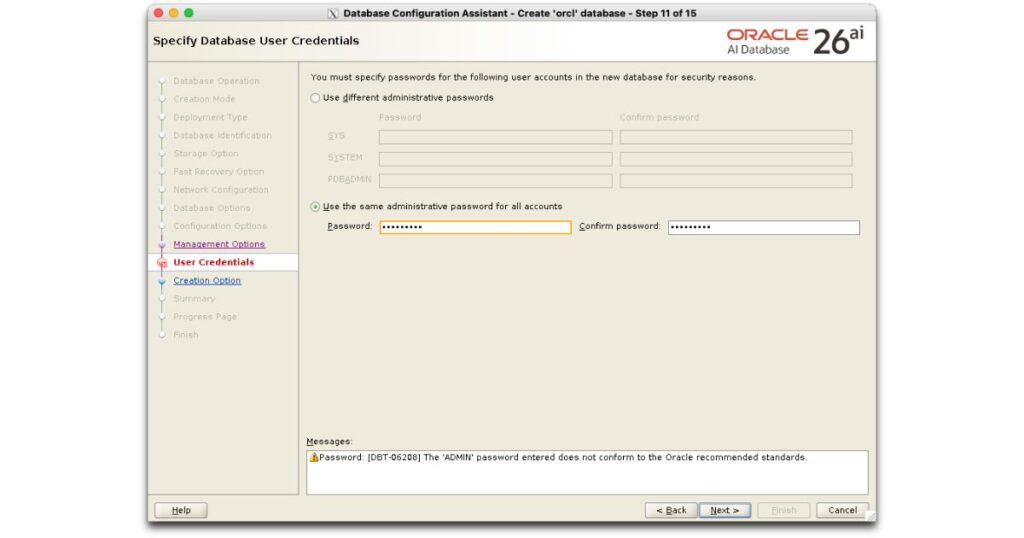Click the SYSTEM password field
The width and height of the screenshot is (1024, 538).
[496, 159]
